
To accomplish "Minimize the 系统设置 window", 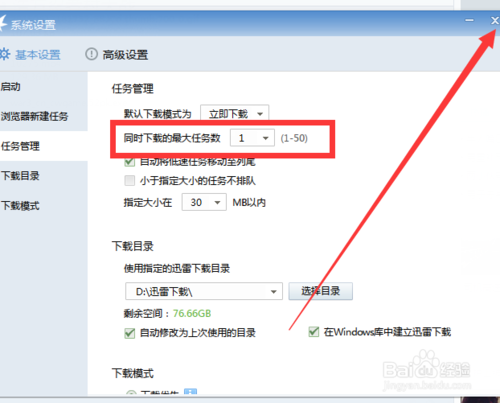I will [x=469, y=20].
